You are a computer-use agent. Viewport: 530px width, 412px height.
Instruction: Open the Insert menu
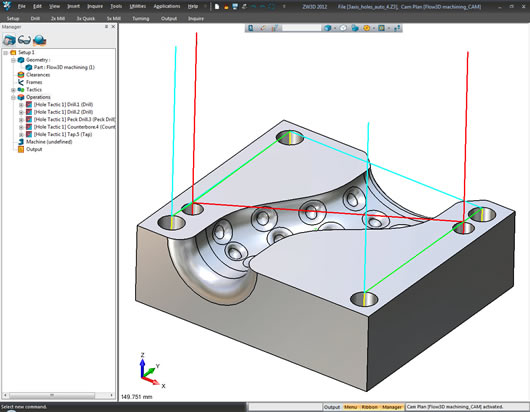tap(73, 6)
